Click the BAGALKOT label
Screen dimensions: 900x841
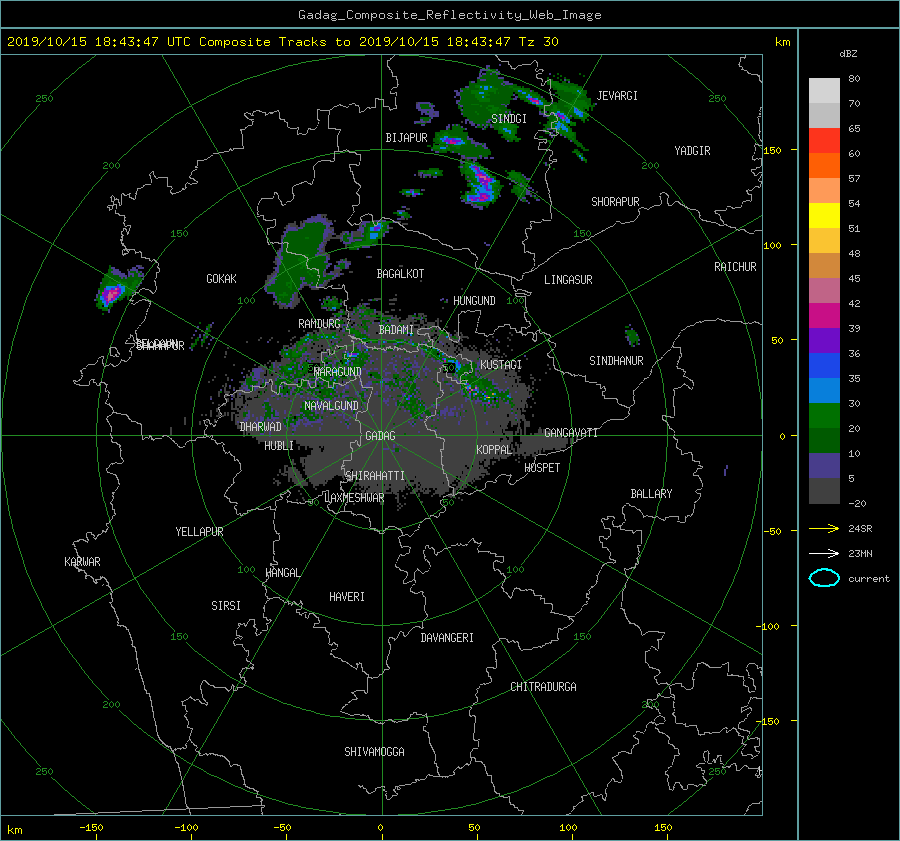[x=400, y=274]
